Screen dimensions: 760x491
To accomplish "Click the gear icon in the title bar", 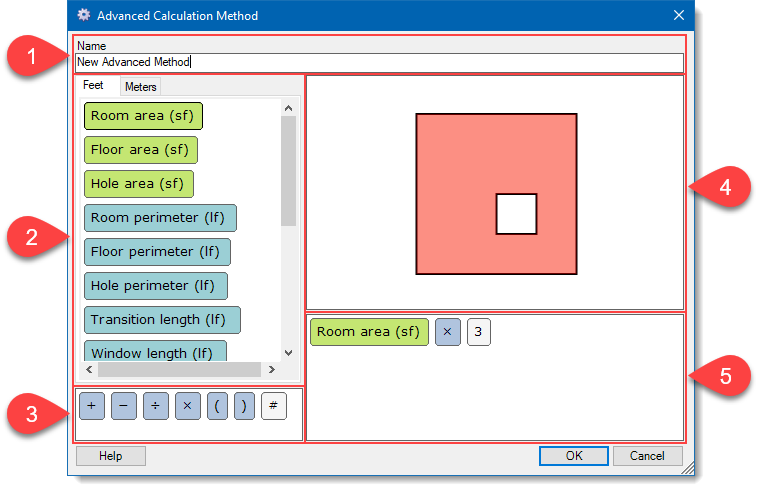I will click(x=84, y=15).
